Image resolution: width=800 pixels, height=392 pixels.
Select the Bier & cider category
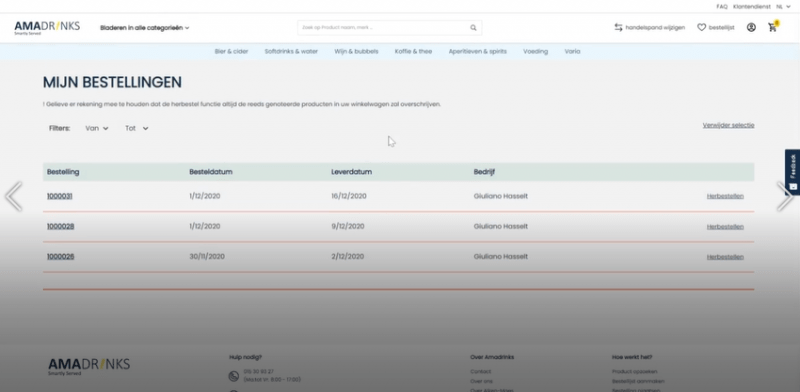231,52
